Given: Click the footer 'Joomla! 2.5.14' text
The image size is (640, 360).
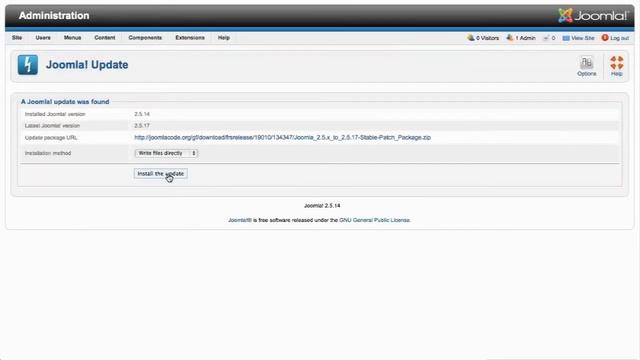Looking at the screenshot, I should 322,206.
